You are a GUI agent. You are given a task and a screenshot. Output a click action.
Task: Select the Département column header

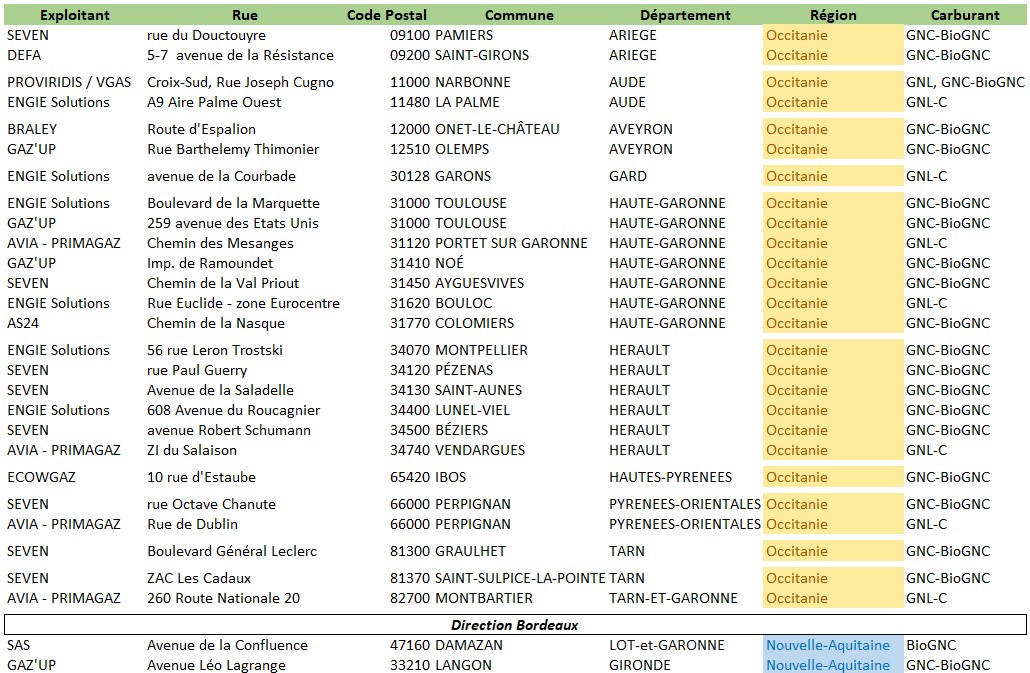[685, 15]
